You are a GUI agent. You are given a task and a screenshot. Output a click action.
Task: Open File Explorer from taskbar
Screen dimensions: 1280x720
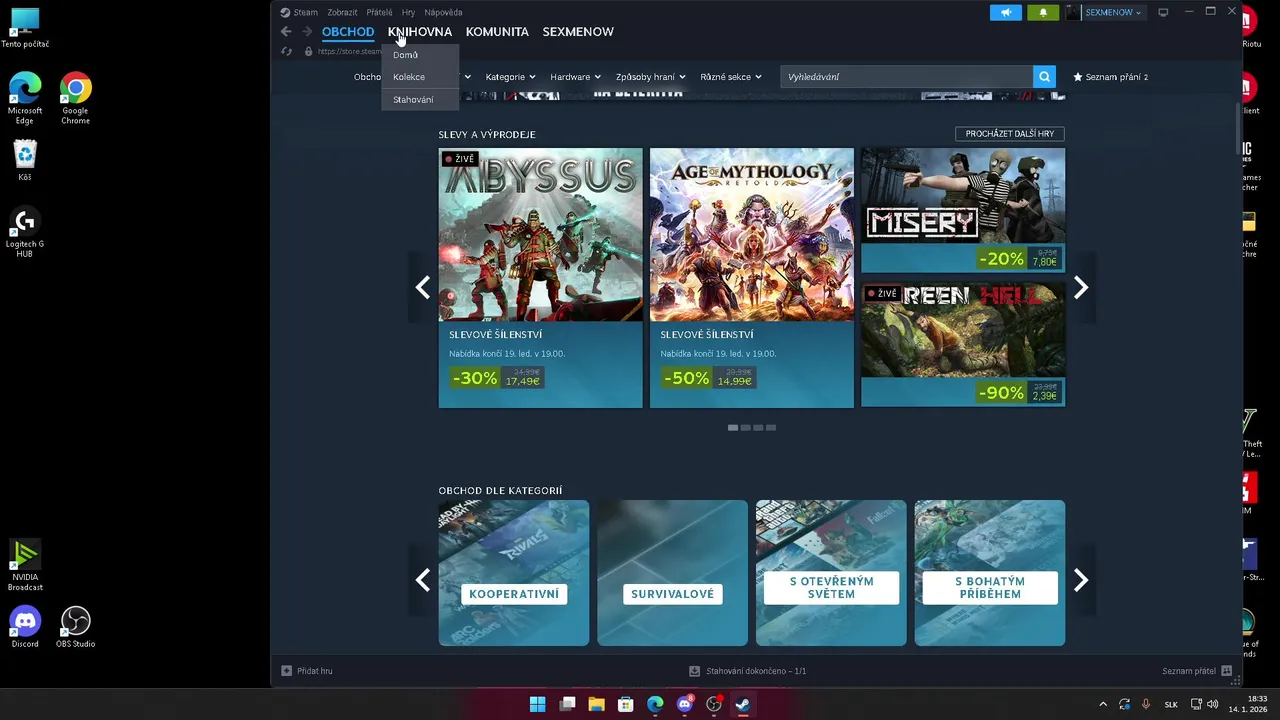(x=596, y=704)
